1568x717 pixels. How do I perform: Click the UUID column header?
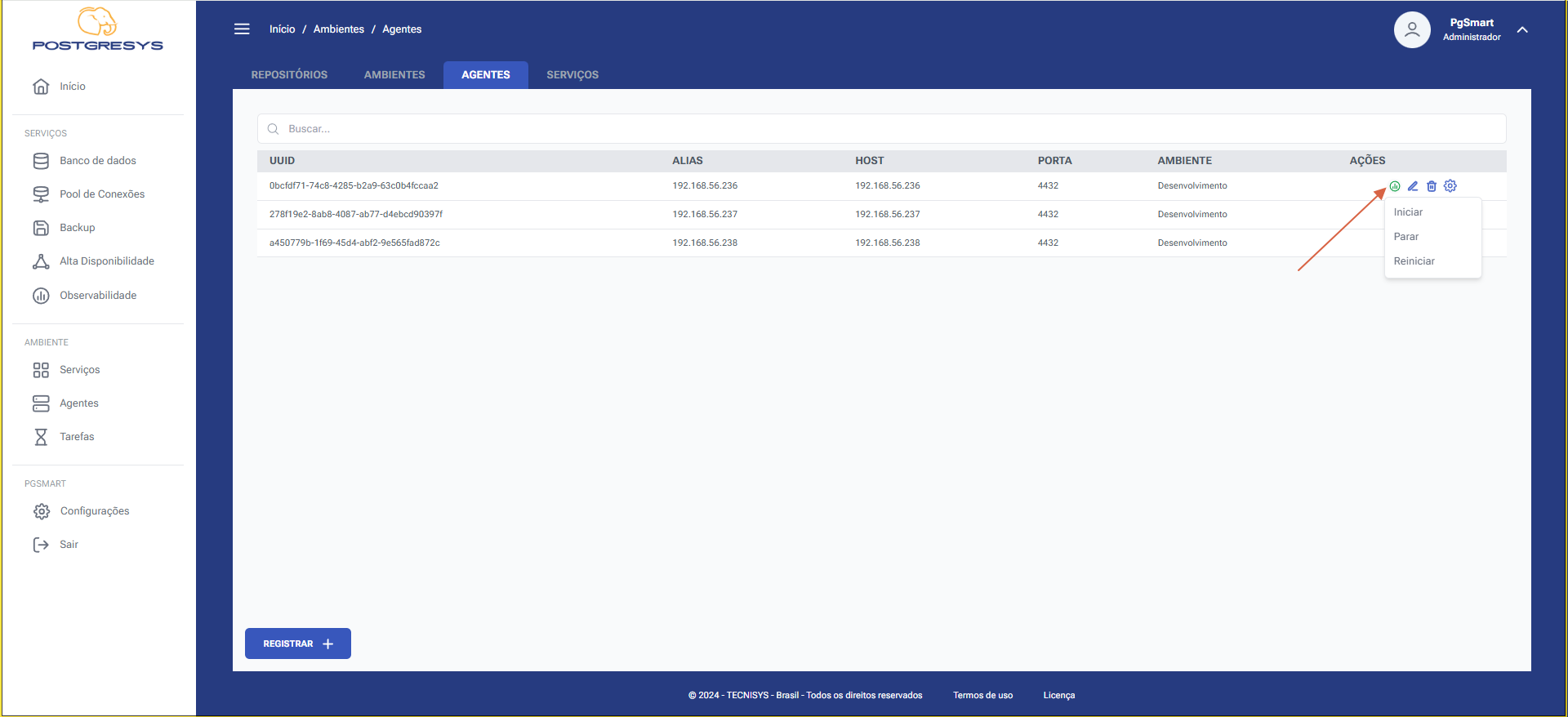[283, 161]
